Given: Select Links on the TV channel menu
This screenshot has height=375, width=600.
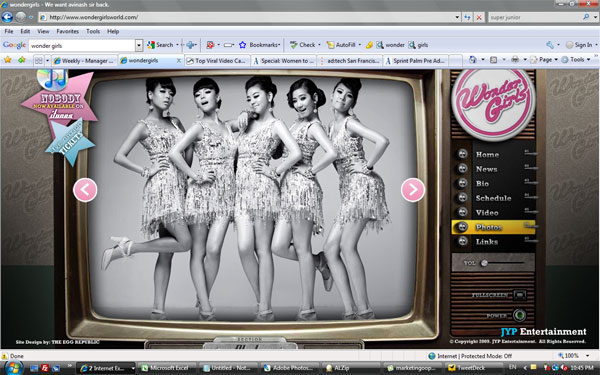Looking at the screenshot, I should click(487, 242).
